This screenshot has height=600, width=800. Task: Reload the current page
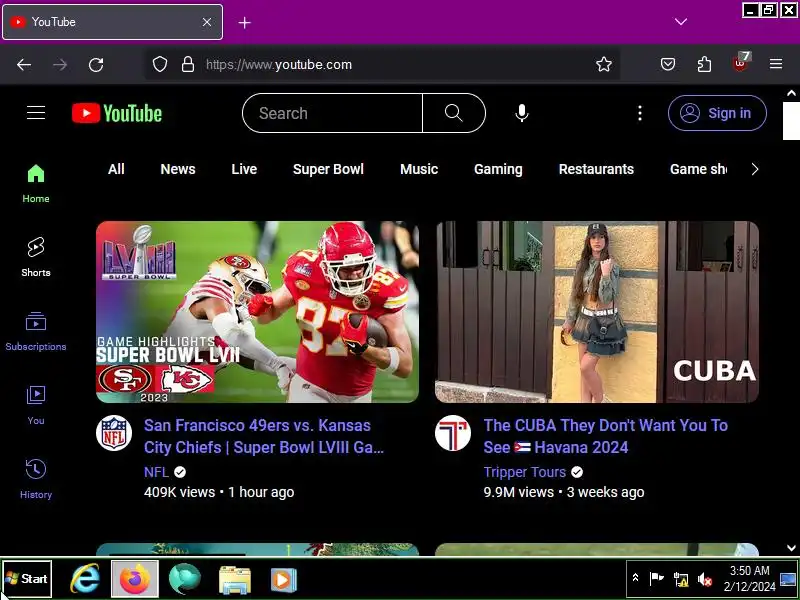pos(96,64)
